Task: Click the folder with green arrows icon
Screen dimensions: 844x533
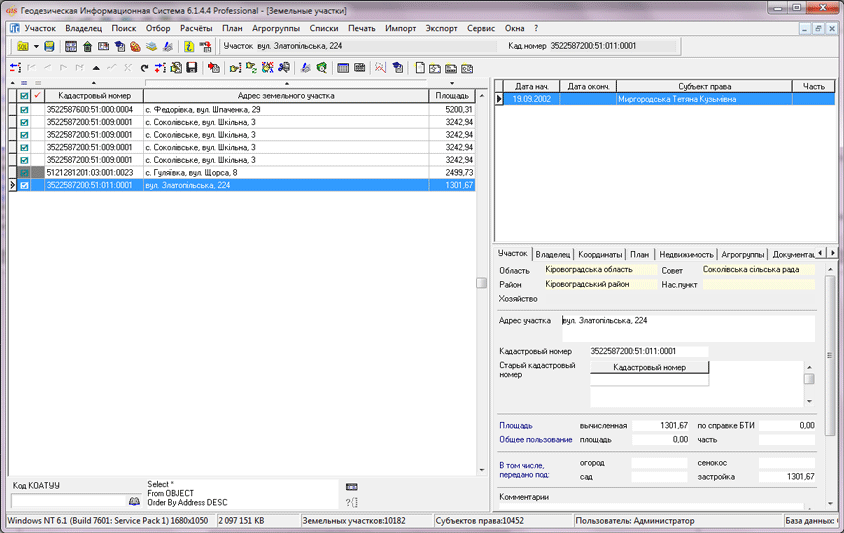Action: (251, 68)
